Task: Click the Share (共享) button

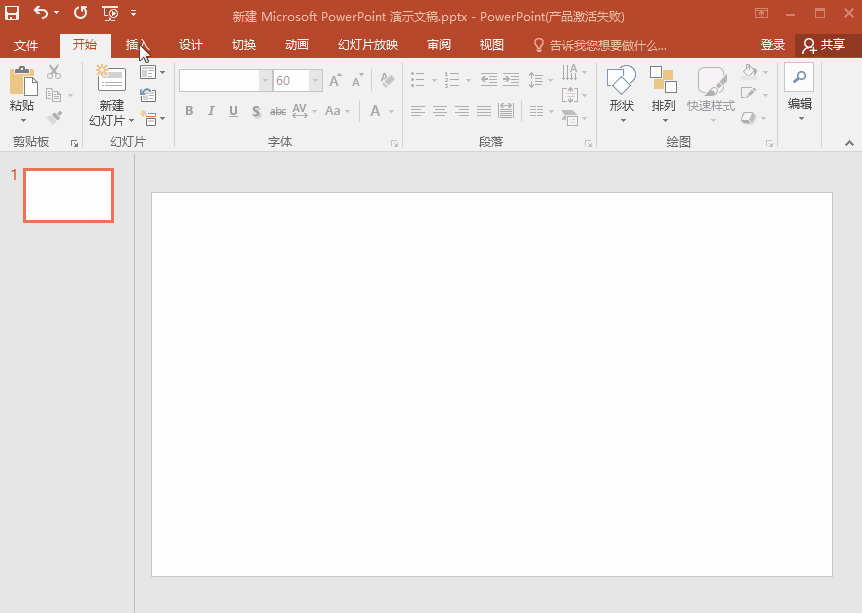Action: (x=823, y=45)
